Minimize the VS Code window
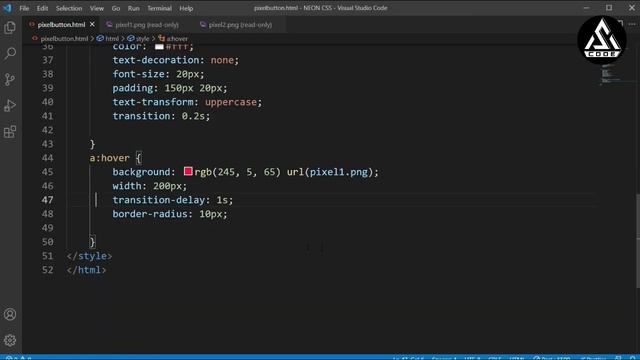This screenshot has height=360, width=640. (587, 8)
